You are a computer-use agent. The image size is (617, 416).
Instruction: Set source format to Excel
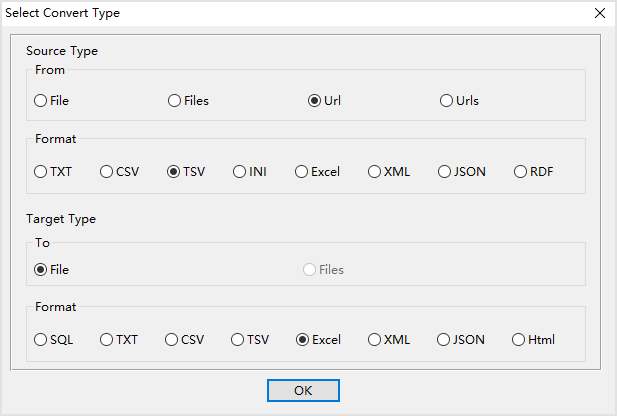tap(302, 172)
